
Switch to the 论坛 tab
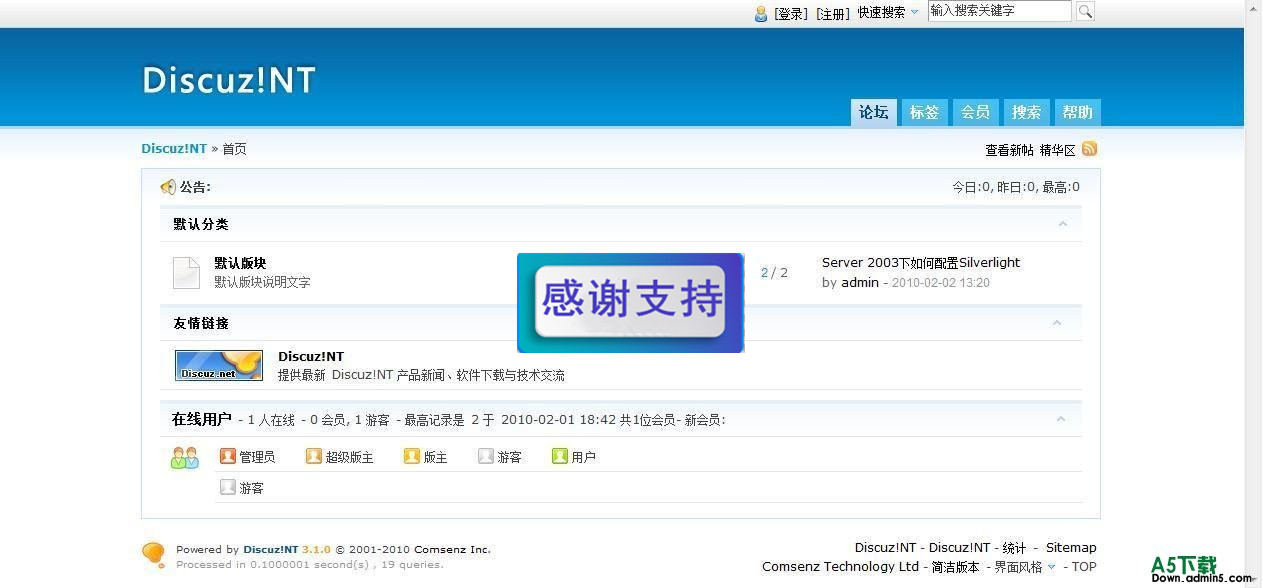coord(873,112)
